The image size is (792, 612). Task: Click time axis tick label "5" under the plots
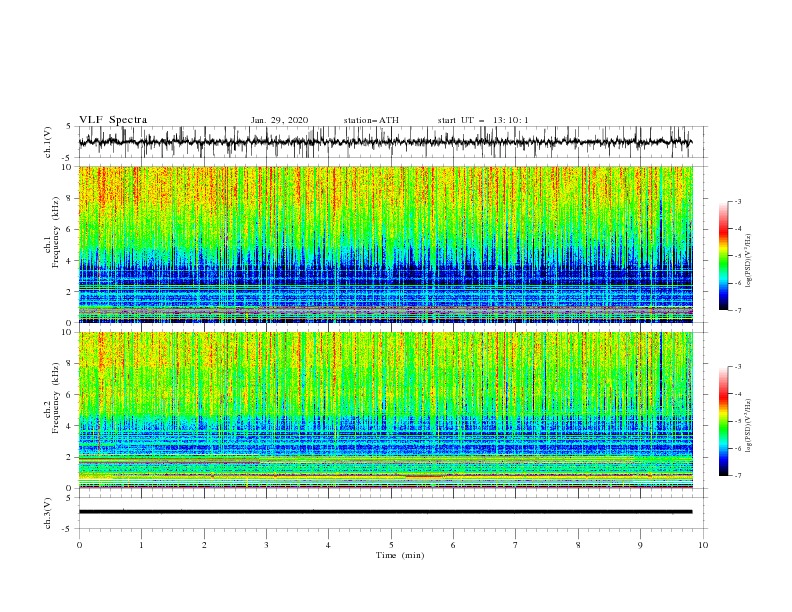tap(391, 545)
